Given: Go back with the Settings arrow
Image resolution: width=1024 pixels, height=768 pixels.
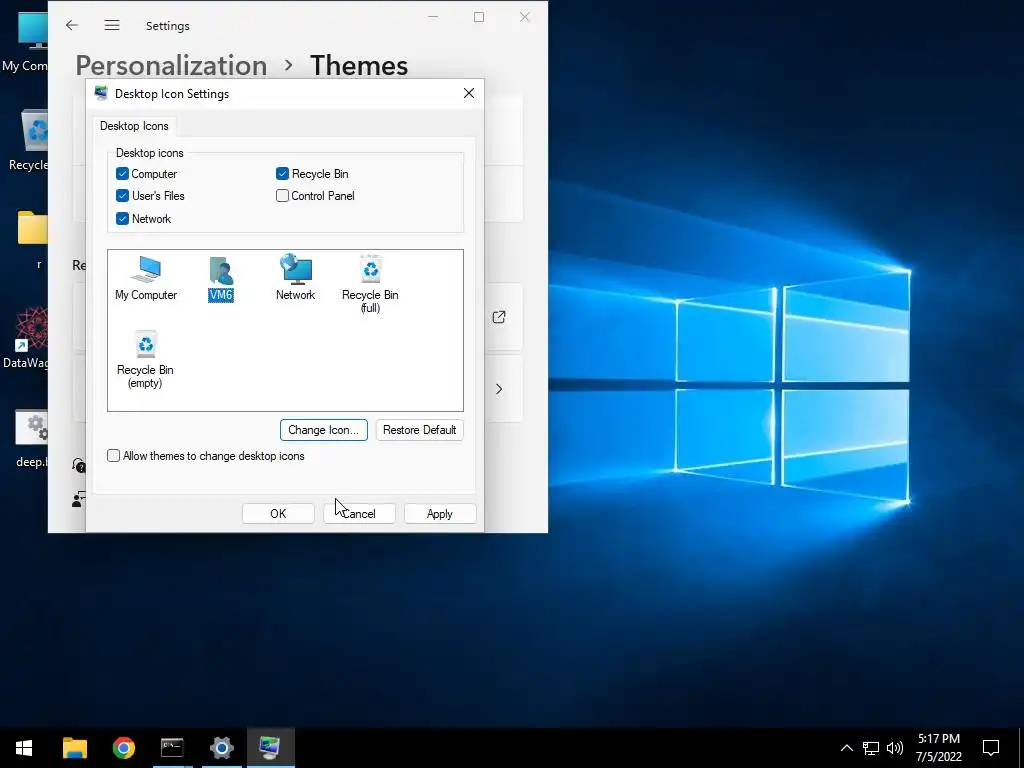Looking at the screenshot, I should tap(72, 25).
